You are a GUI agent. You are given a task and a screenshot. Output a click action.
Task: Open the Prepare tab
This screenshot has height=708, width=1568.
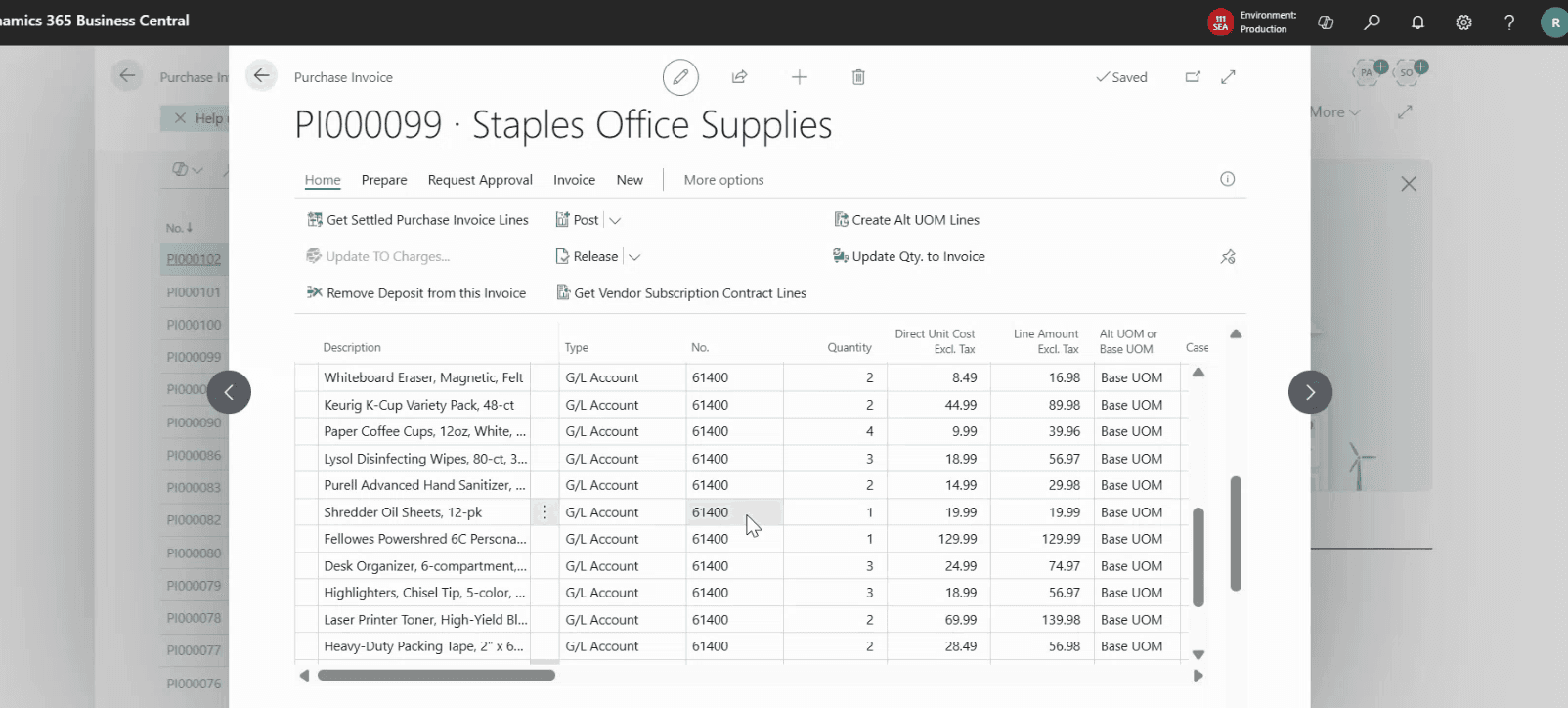coord(384,180)
